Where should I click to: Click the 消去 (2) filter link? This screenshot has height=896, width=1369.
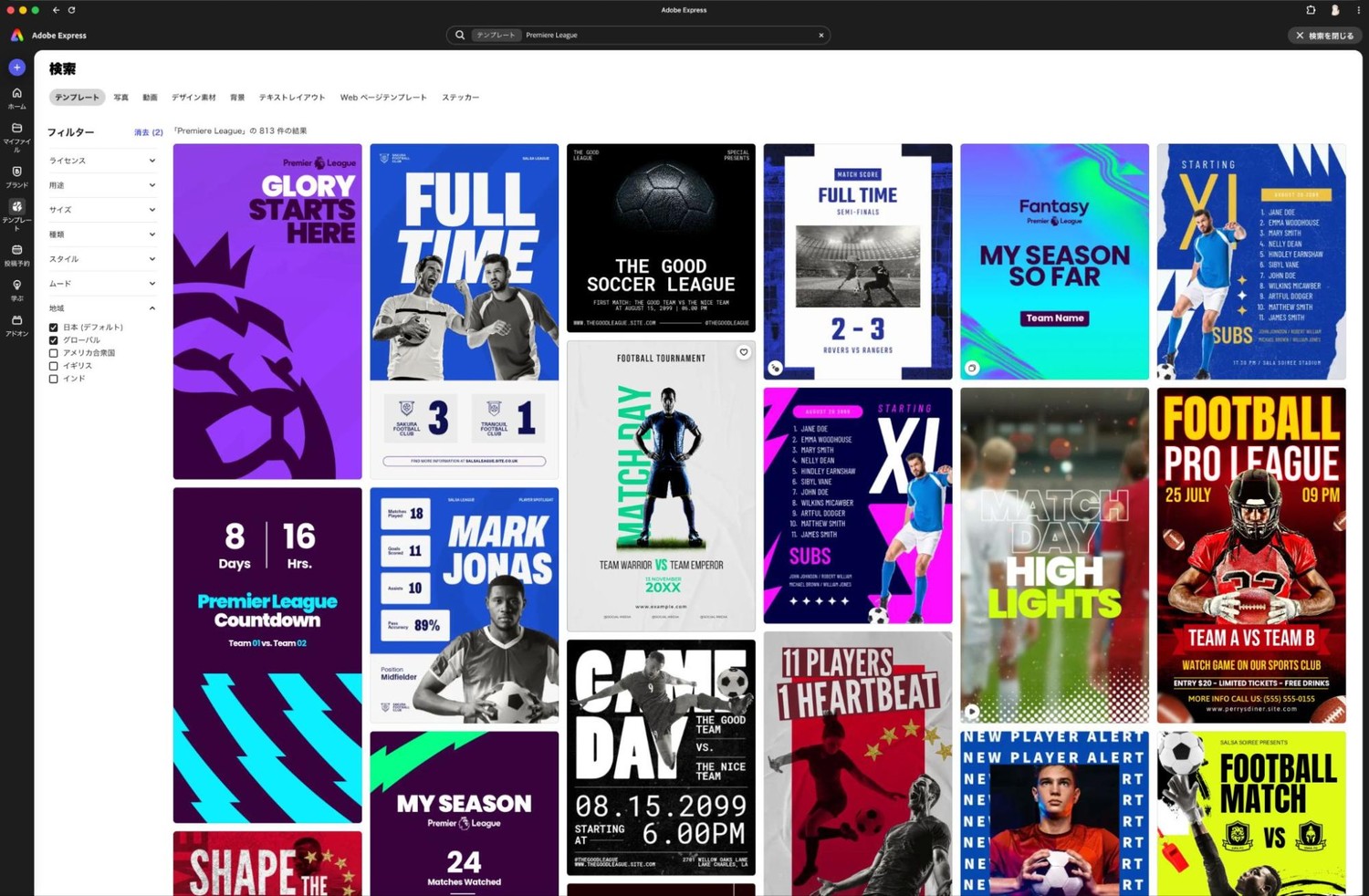pyautogui.click(x=148, y=133)
